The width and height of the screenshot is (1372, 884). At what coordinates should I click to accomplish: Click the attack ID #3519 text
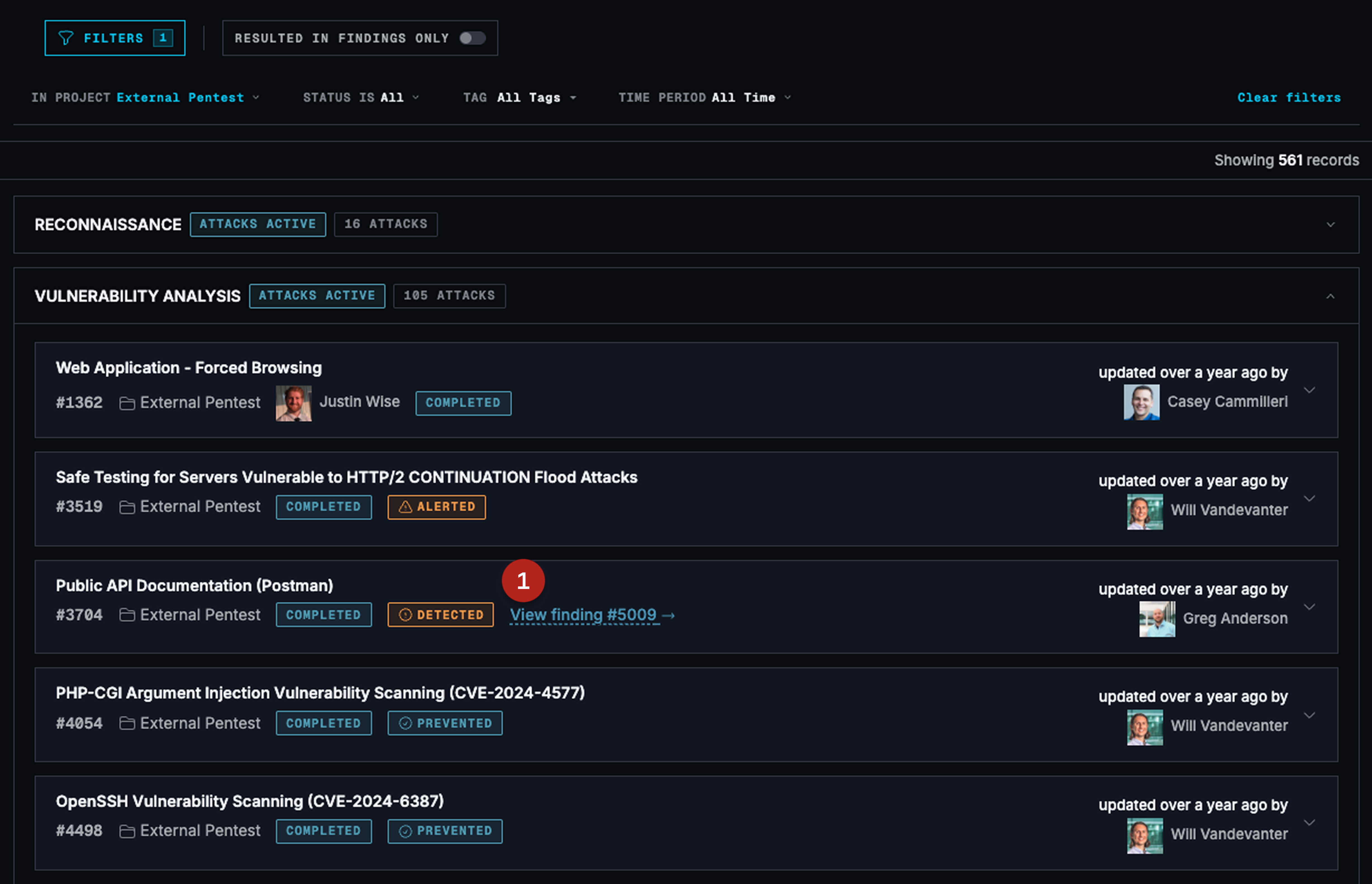(79, 507)
